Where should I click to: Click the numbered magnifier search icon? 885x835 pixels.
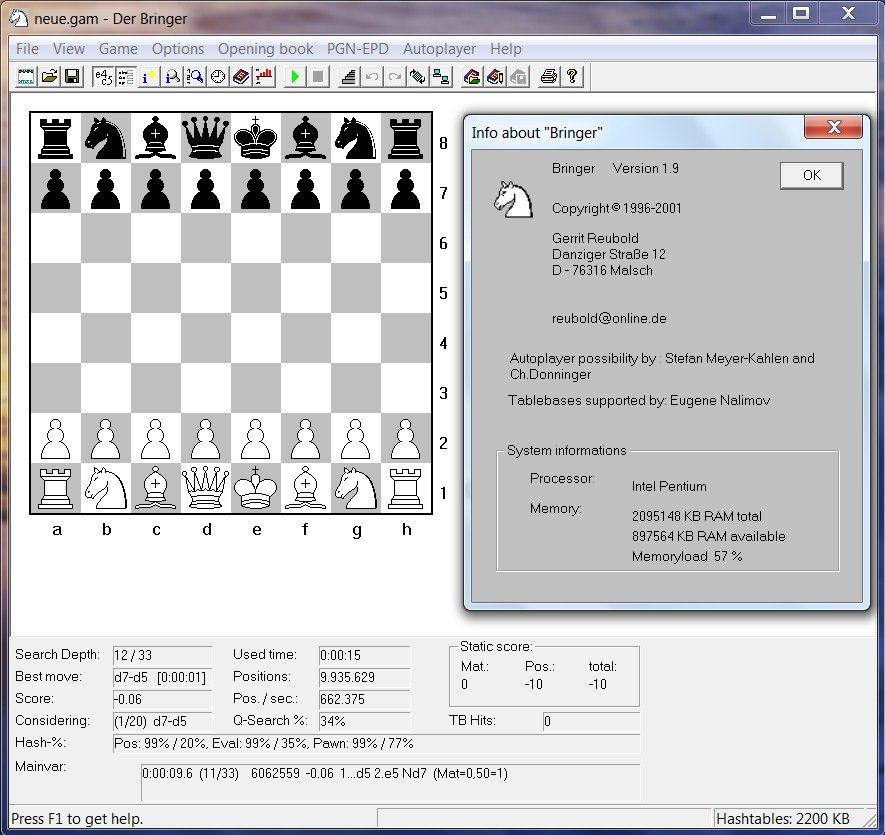click(x=195, y=76)
